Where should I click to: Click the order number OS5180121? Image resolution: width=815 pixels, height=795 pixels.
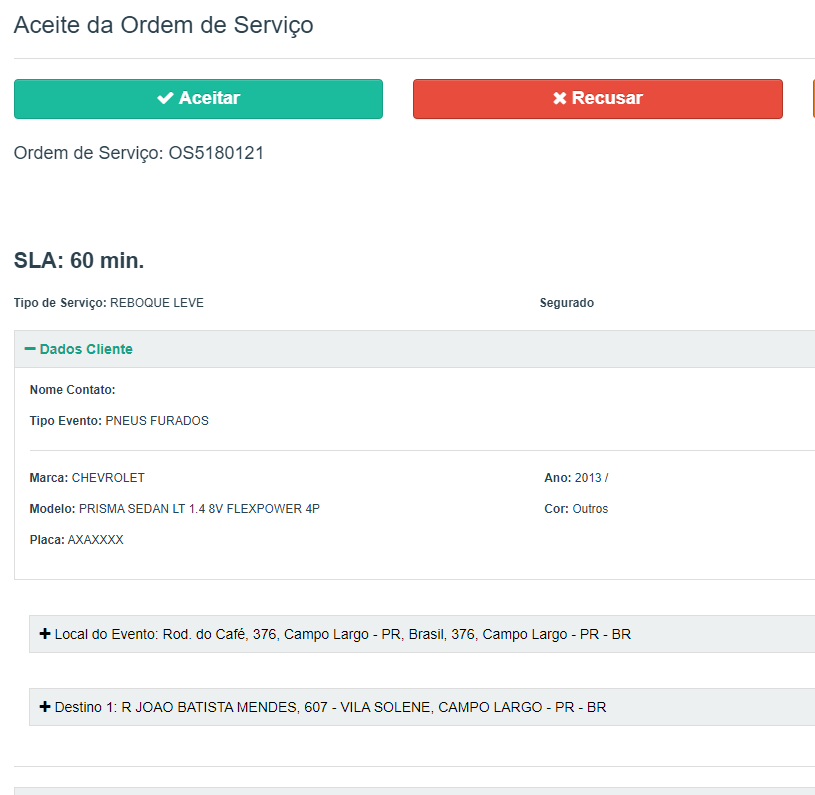tap(216, 153)
